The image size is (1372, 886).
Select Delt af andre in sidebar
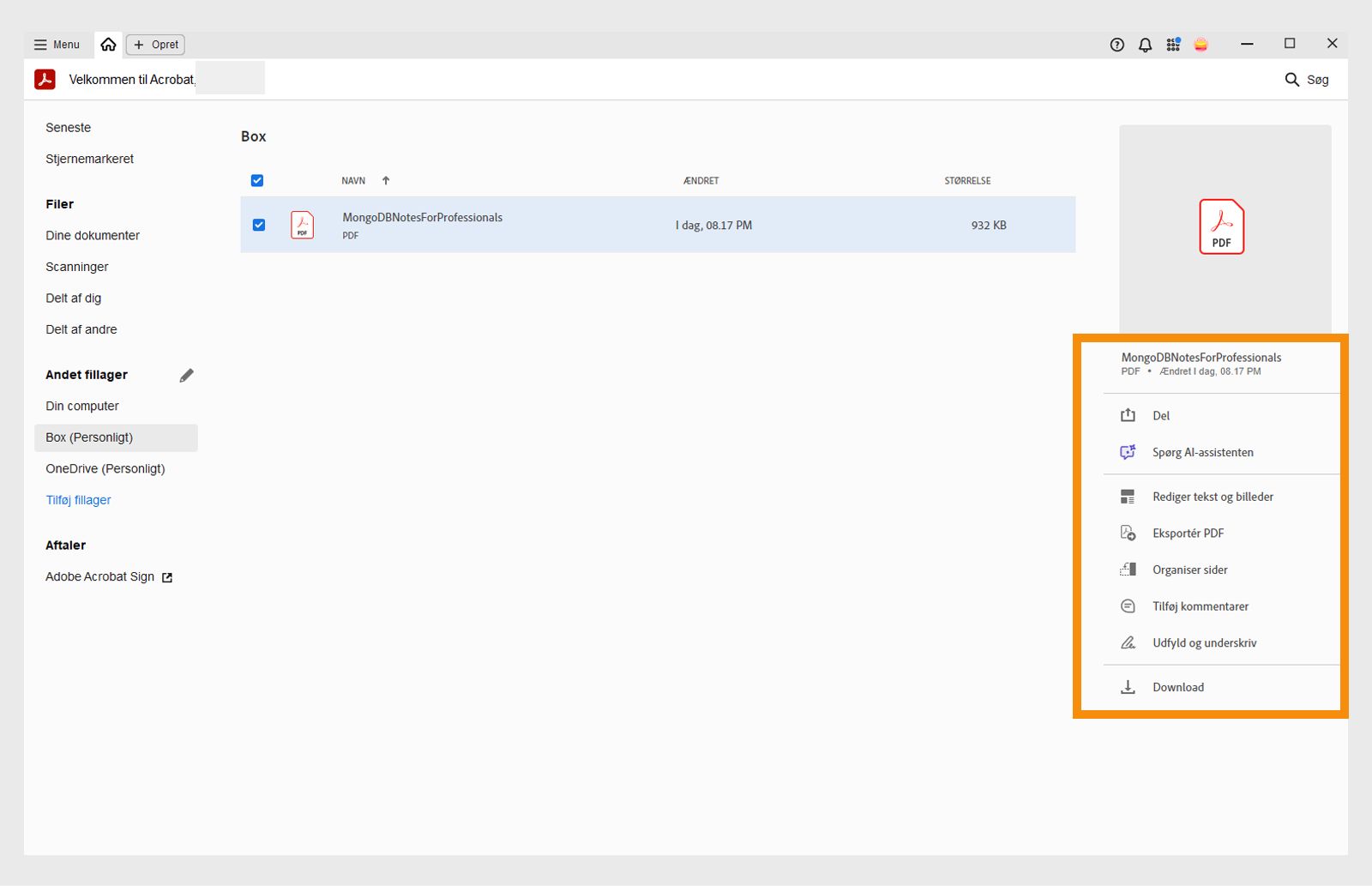click(81, 329)
